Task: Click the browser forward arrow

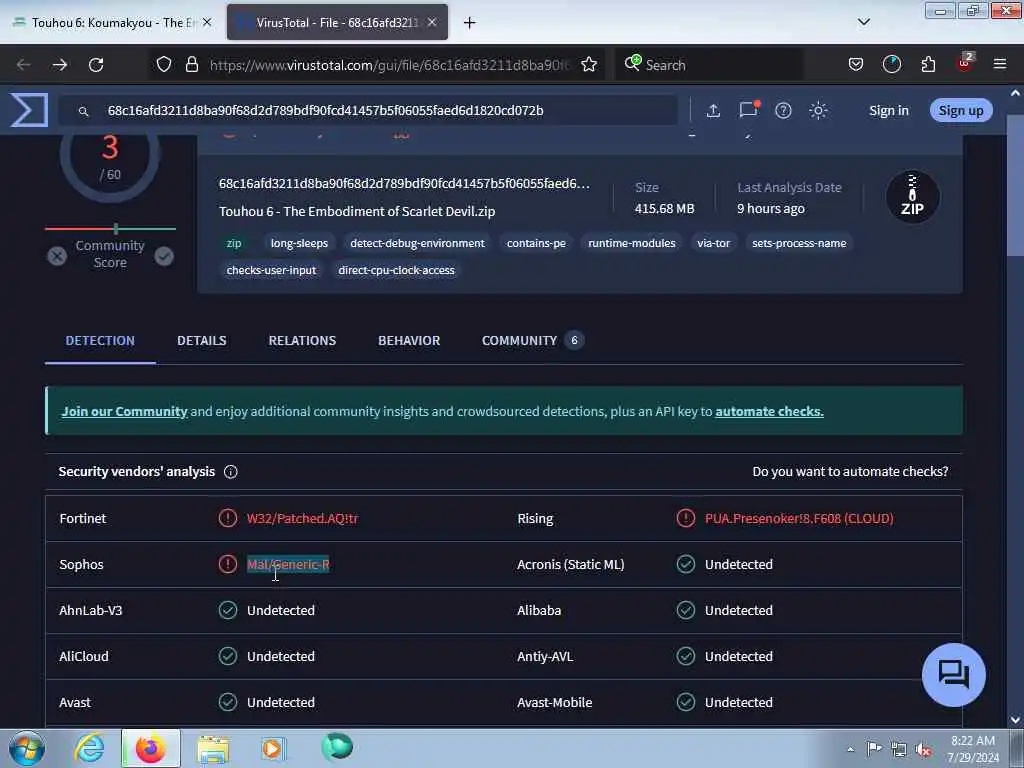Action: (x=59, y=65)
